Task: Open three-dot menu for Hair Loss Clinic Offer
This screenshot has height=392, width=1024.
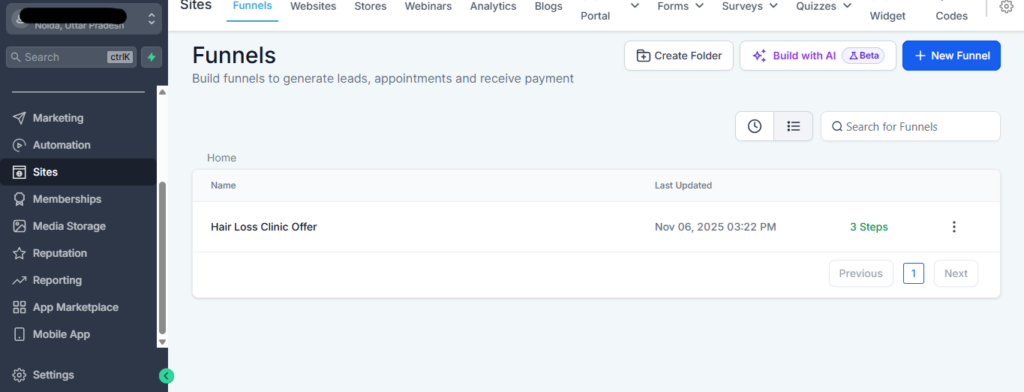Action: pyautogui.click(x=954, y=227)
